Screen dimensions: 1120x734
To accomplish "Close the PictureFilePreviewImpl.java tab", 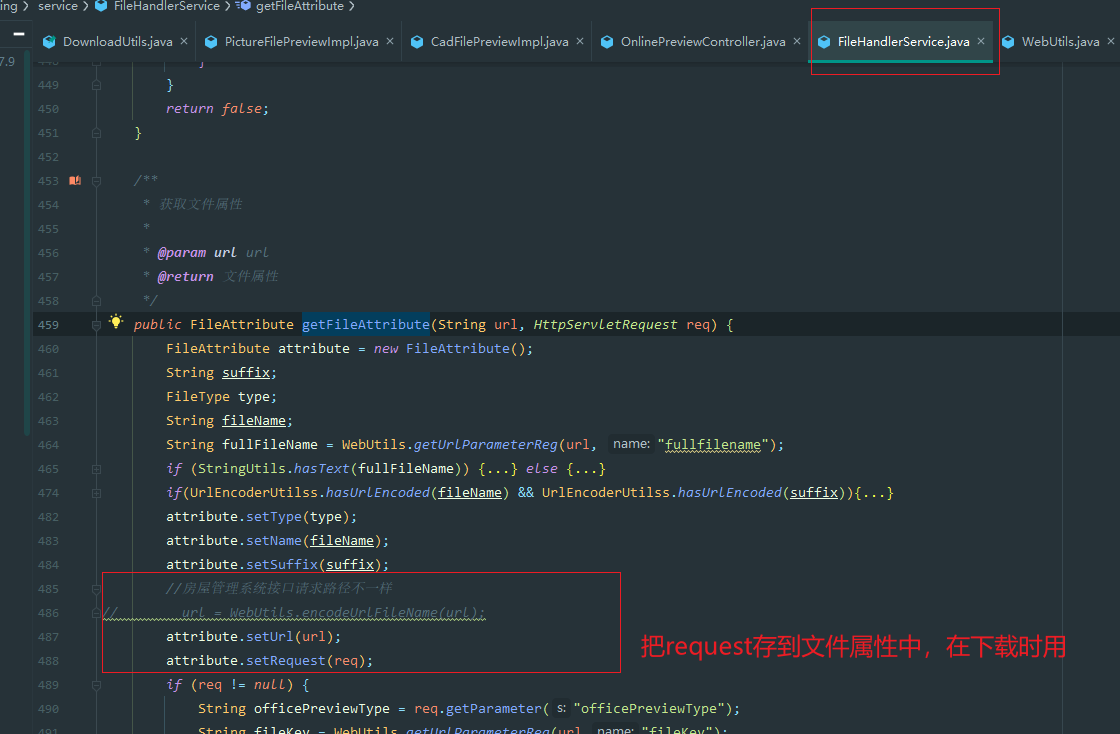I will pos(389,42).
